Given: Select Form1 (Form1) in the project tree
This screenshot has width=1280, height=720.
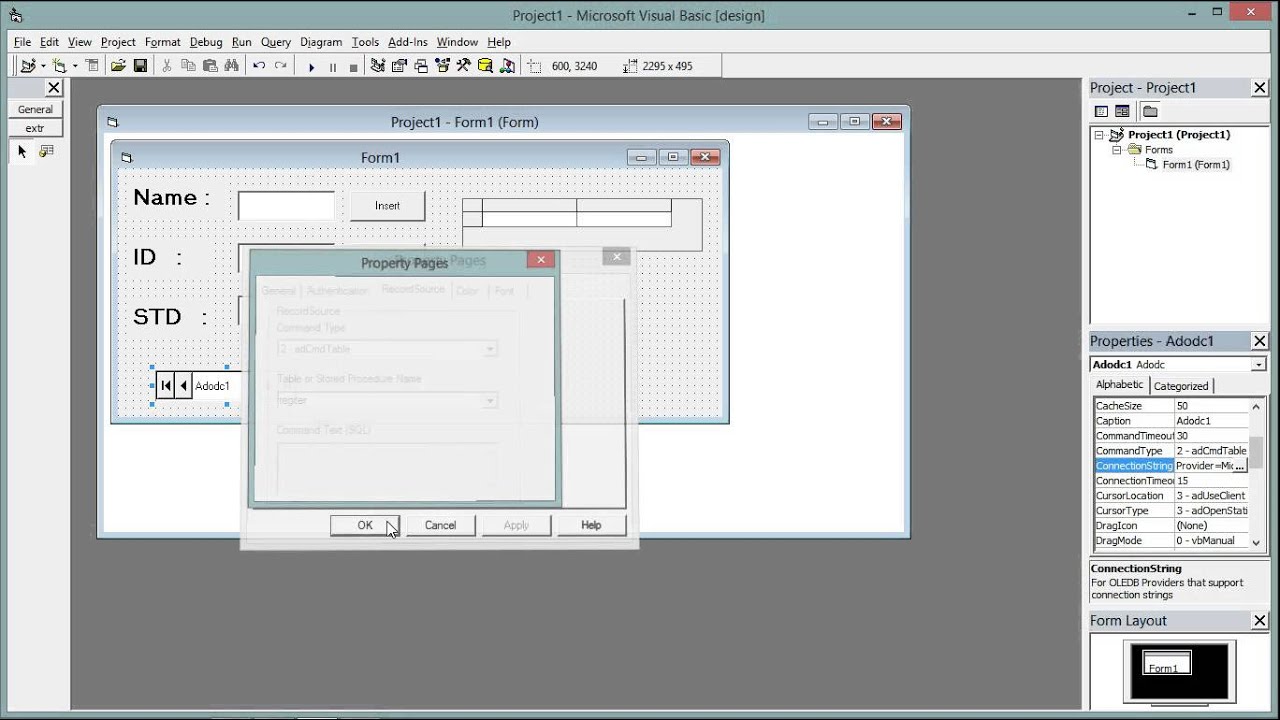Looking at the screenshot, I should click(1195, 165).
